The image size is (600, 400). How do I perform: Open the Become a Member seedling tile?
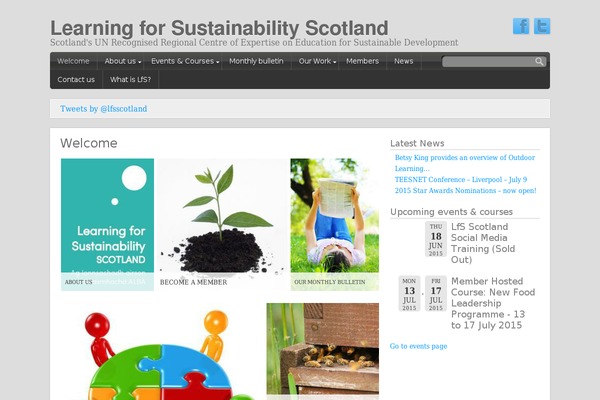point(222,224)
